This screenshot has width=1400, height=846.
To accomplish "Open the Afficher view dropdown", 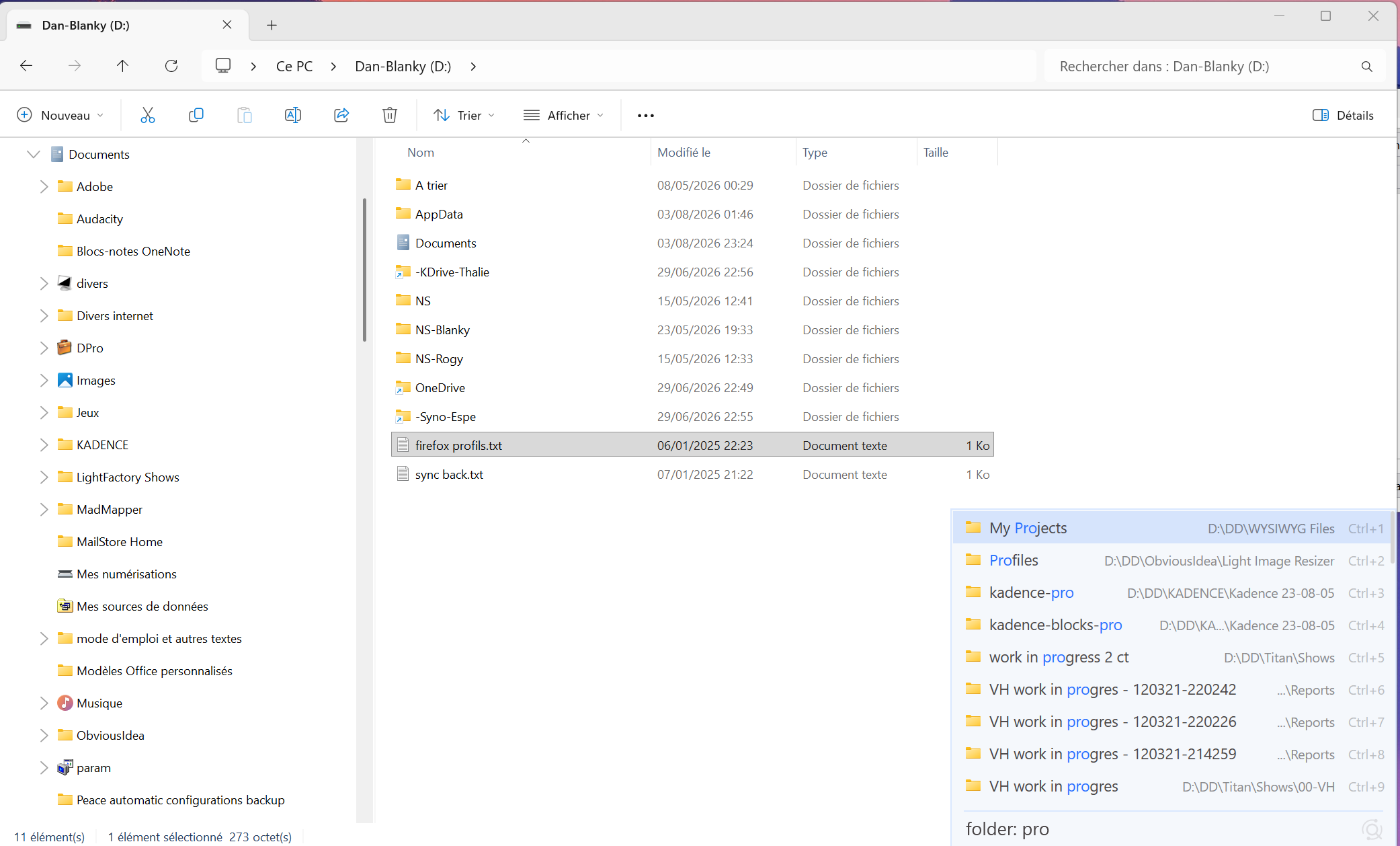I will tap(563, 115).
